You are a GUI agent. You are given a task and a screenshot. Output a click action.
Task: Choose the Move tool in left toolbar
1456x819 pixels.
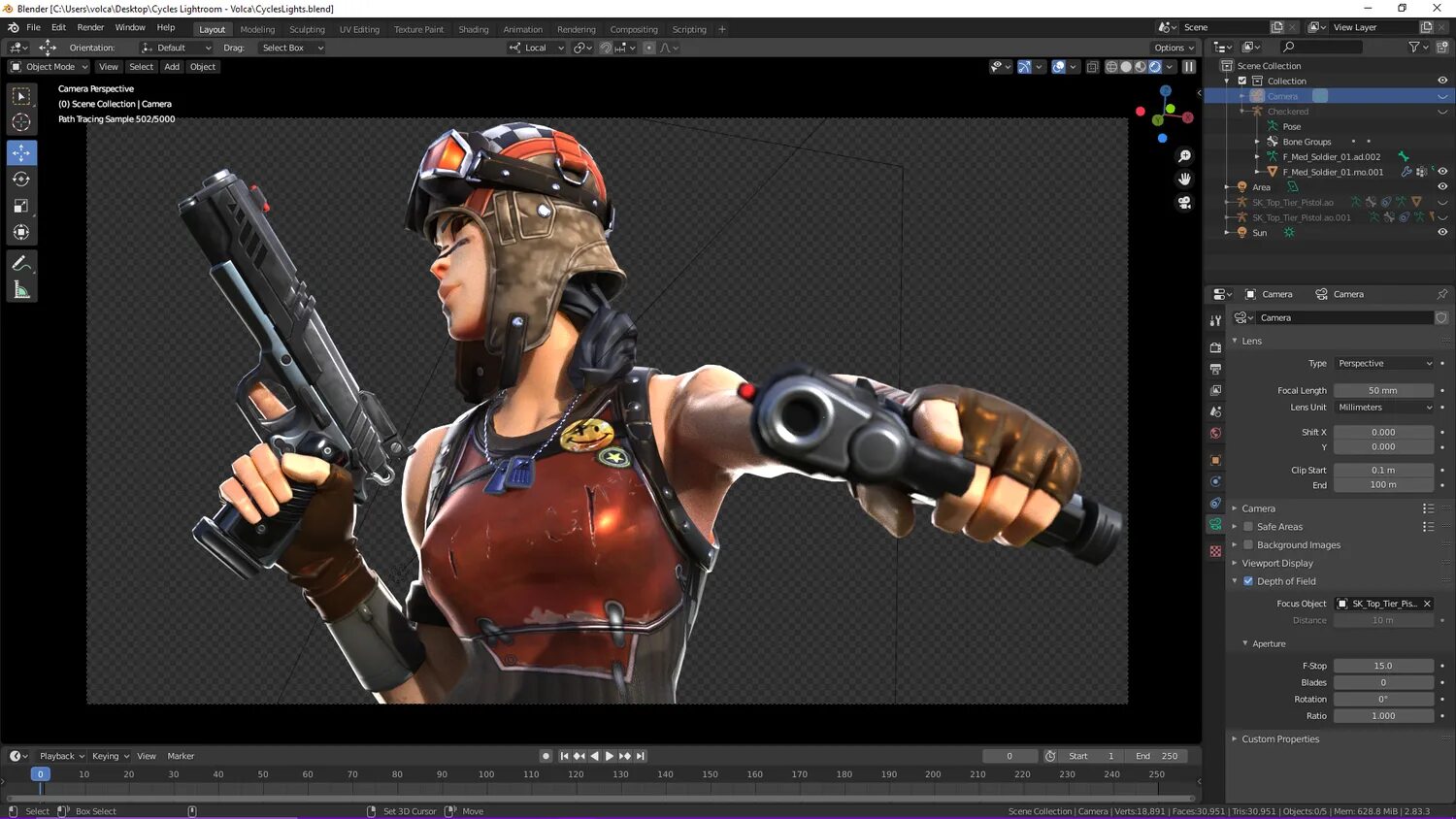[x=21, y=153]
